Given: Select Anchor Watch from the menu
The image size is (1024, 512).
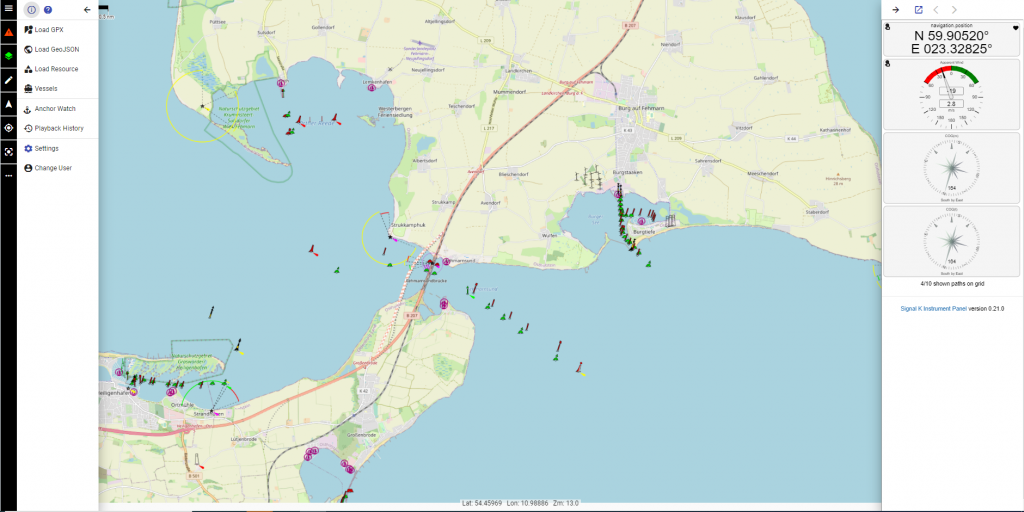Looking at the screenshot, I should point(54,108).
